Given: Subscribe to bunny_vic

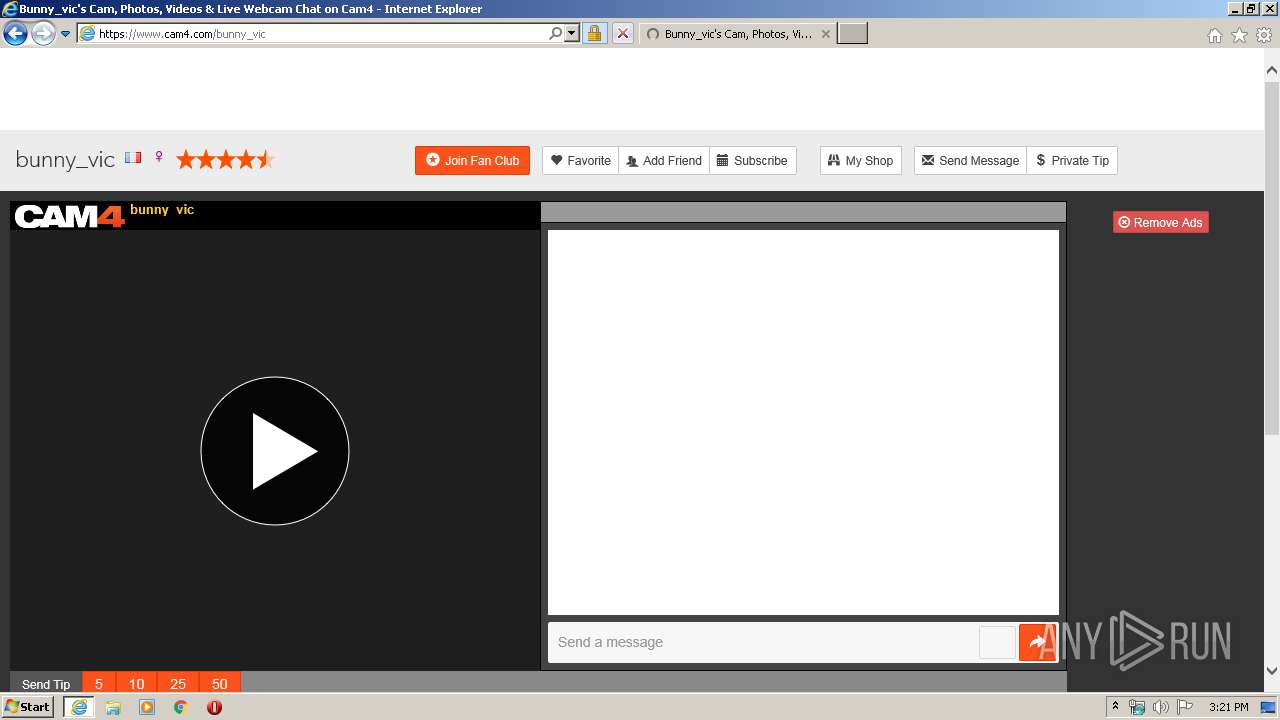Looking at the screenshot, I should point(752,160).
